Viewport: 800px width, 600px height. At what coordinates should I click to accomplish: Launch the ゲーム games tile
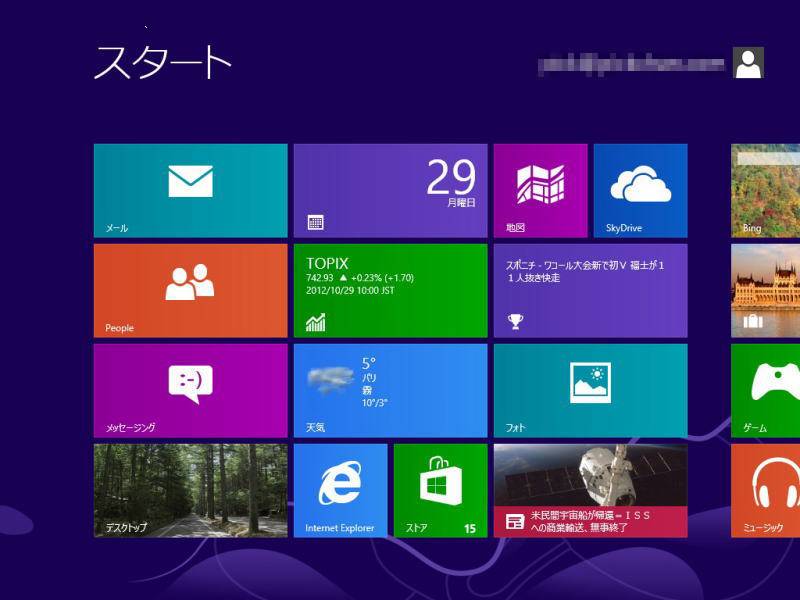765,390
